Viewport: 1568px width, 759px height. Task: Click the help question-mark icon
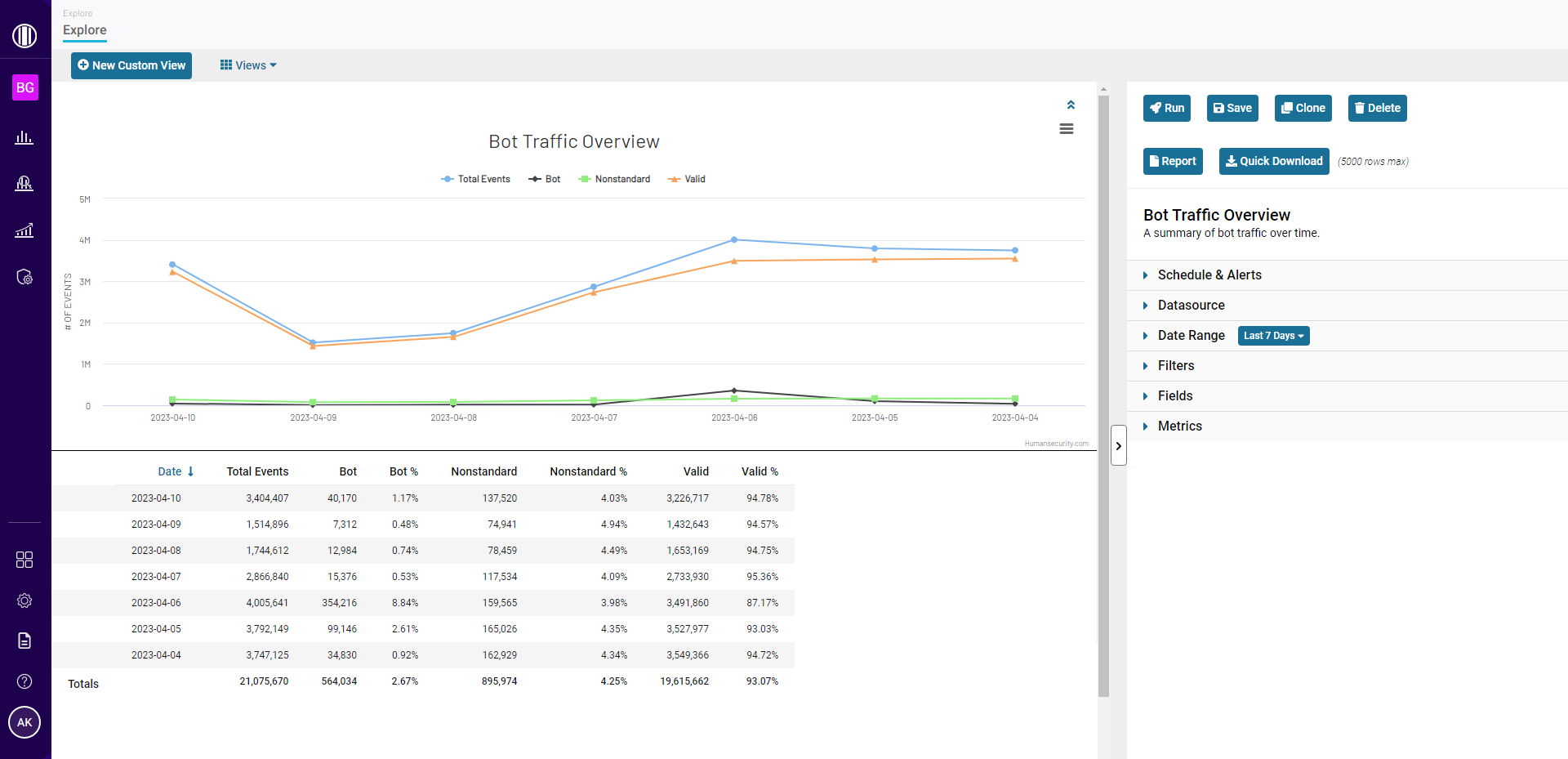24,681
